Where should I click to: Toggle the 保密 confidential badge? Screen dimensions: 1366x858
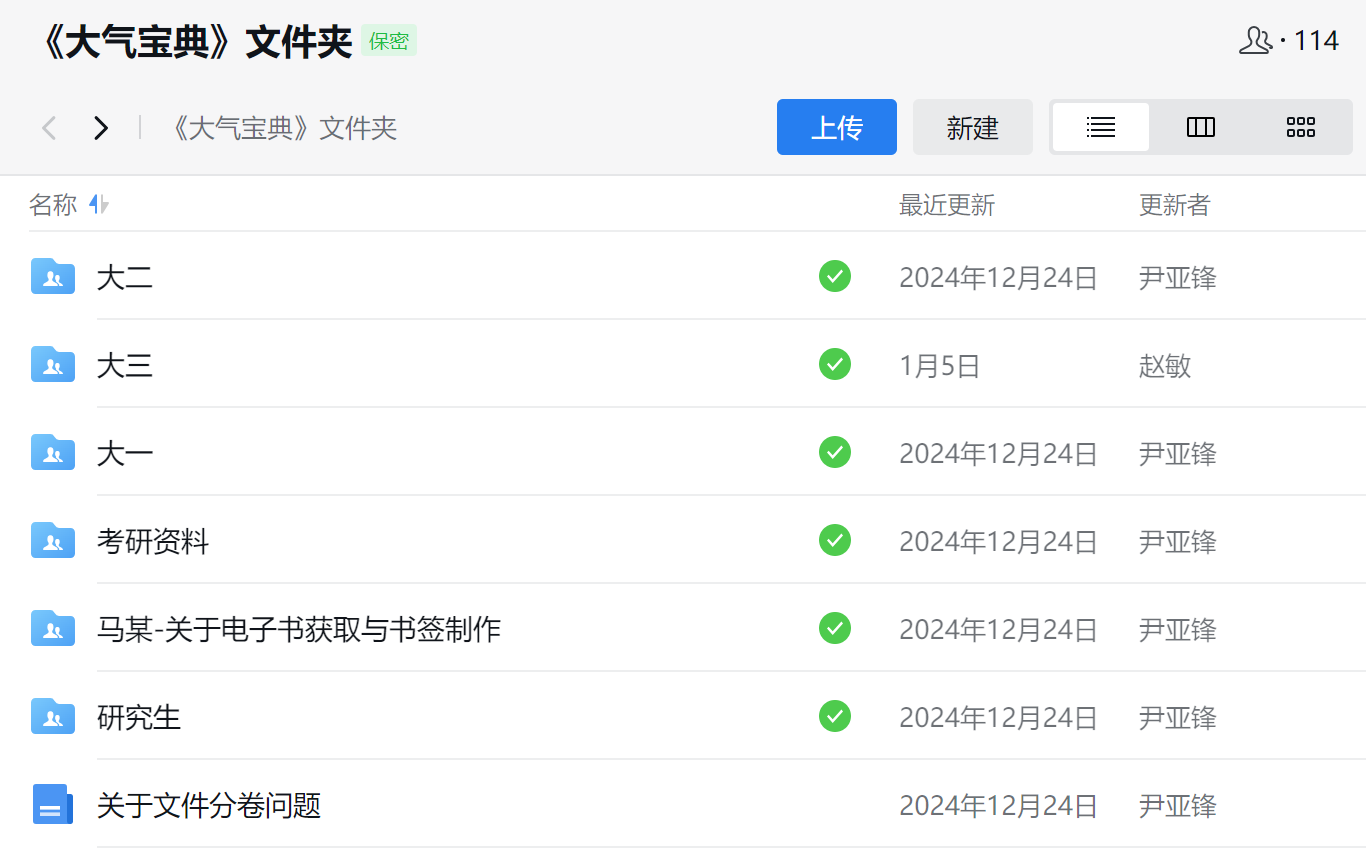click(x=389, y=41)
